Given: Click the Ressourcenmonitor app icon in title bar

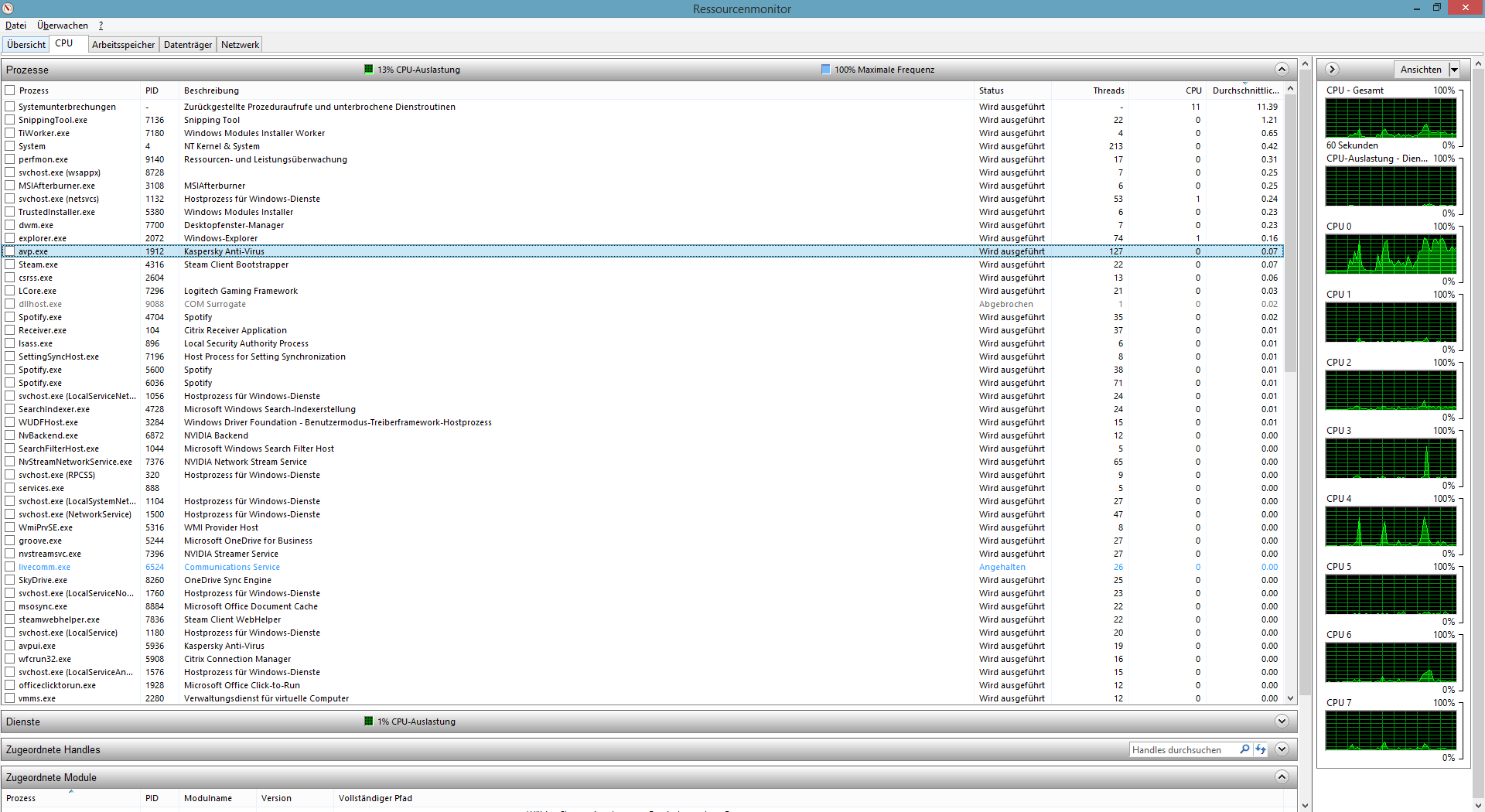Looking at the screenshot, I should tap(8, 9).
